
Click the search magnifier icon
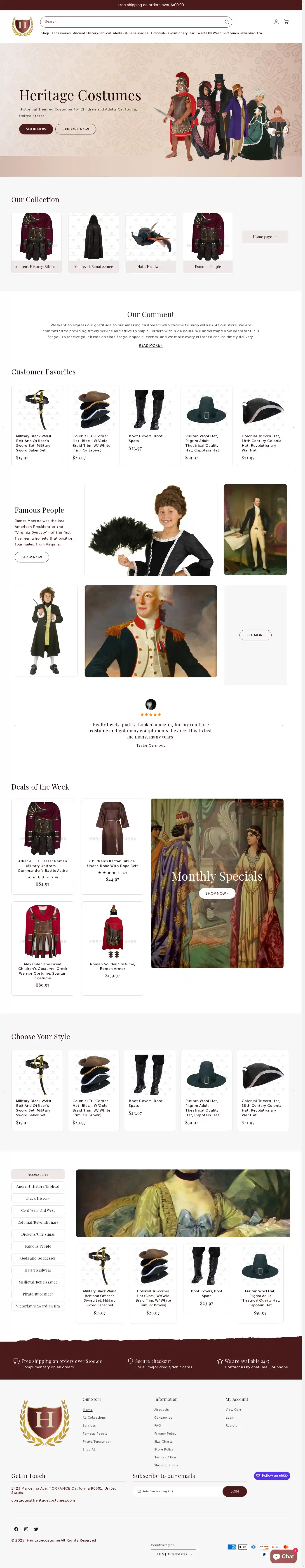click(226, 22)
